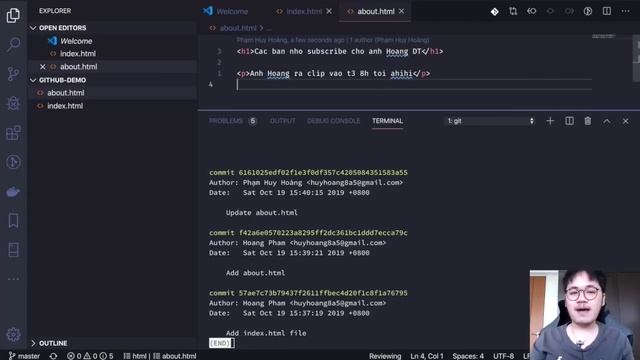
Task: Click commit hash starting with 6161025e
Action: [x=323, y=173]
